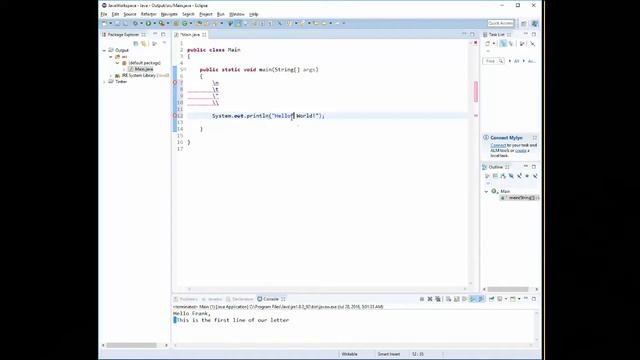Select the Main.java editor tab

tap(190, 35)
